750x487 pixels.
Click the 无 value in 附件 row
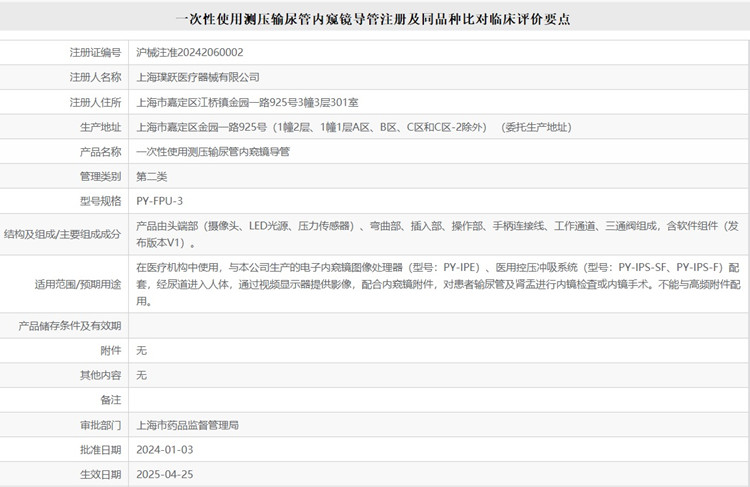click(141, 351)
